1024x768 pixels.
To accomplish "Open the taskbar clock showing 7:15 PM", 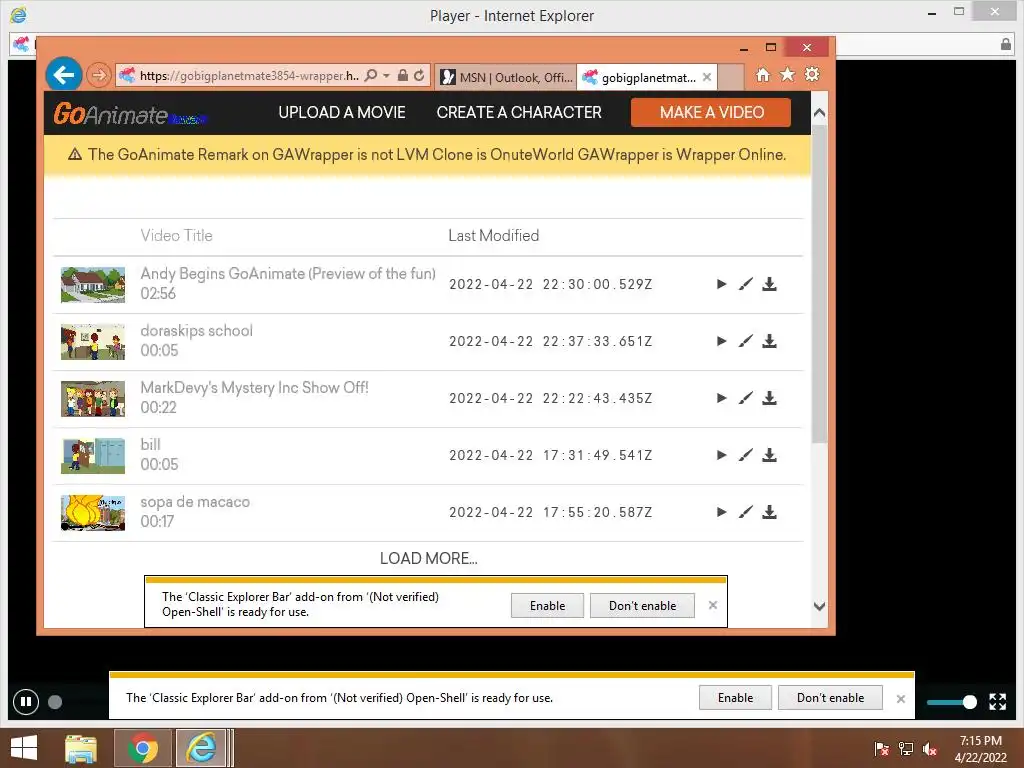I will (x=980, y=749).
